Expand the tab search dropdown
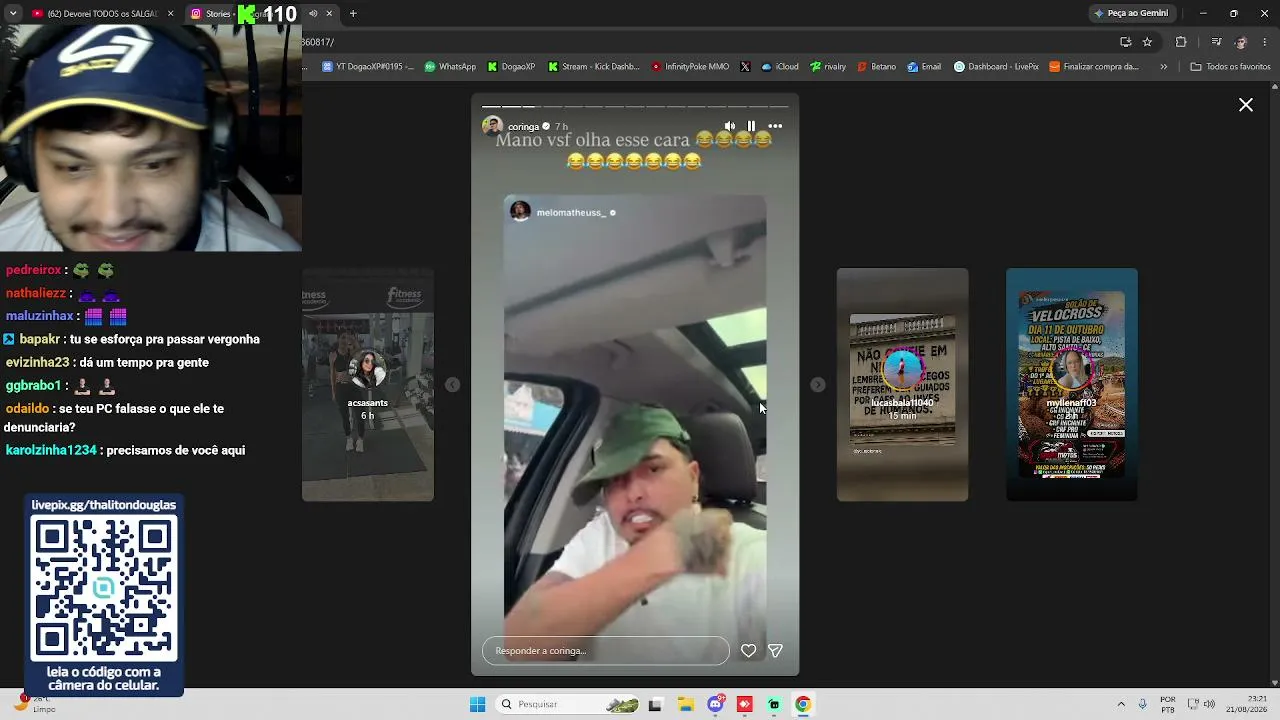 pyautogui.click(x=13, y=14)
